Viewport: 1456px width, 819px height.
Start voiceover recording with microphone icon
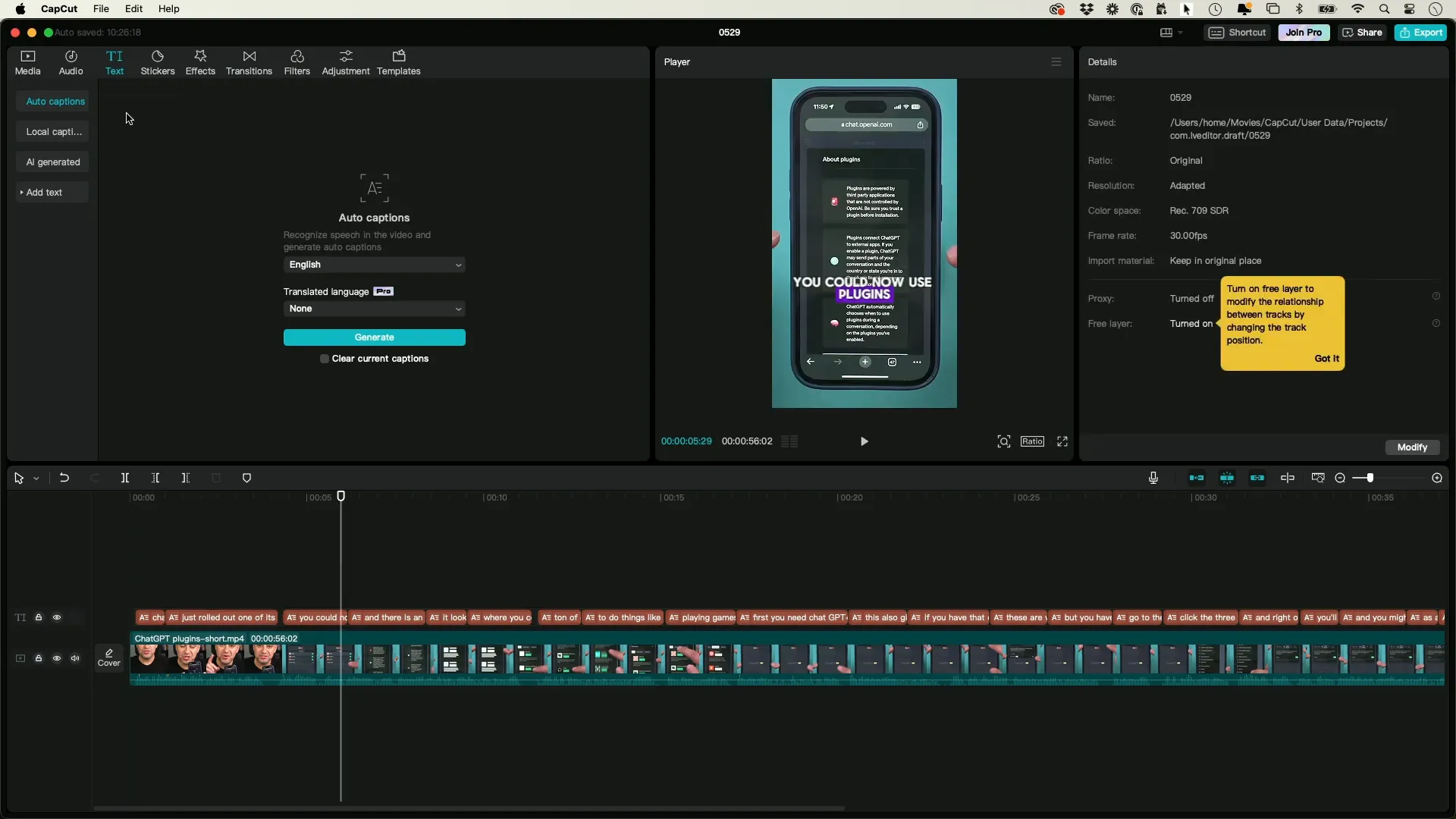1153,478
